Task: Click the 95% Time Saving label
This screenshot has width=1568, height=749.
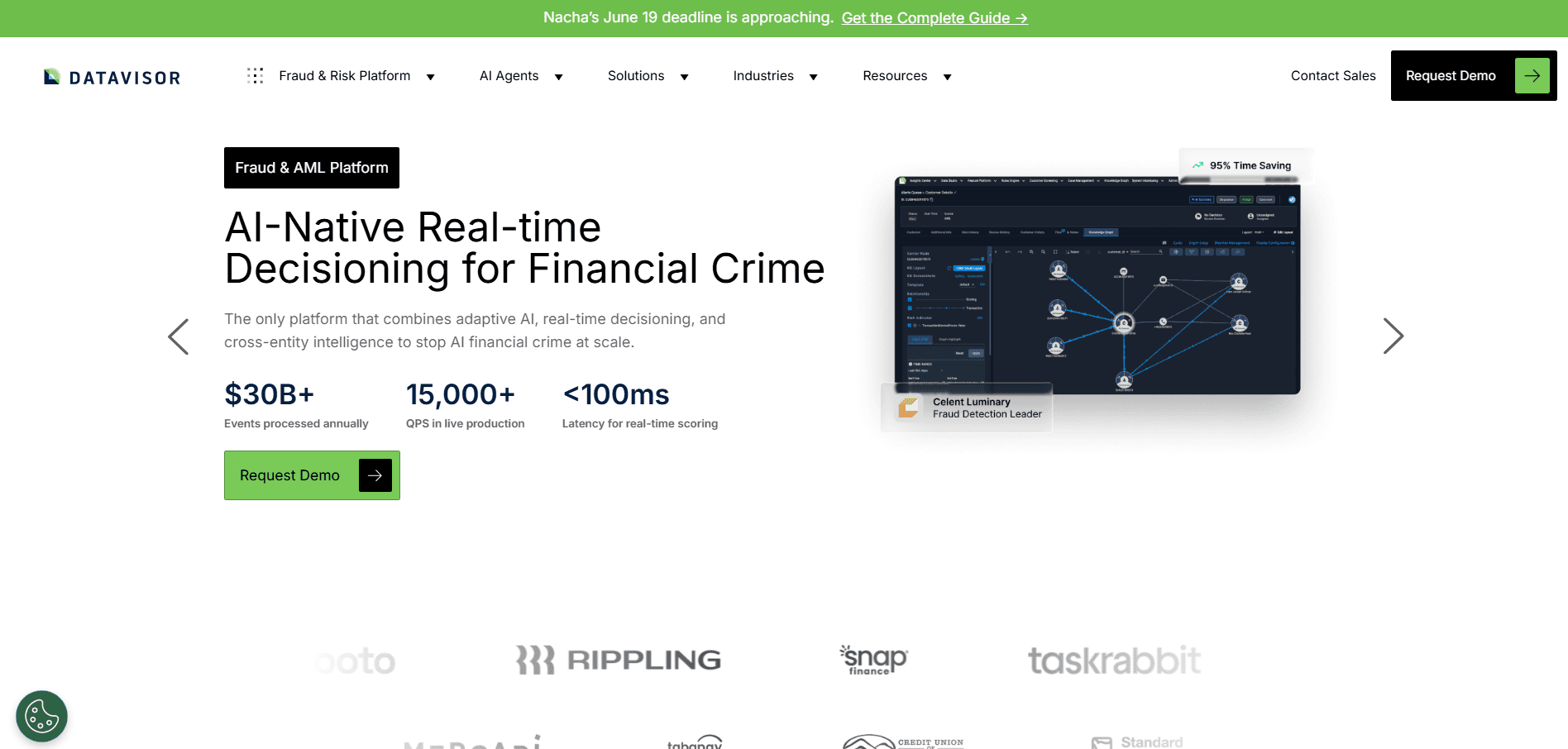Action: (x=1250, y=165)
